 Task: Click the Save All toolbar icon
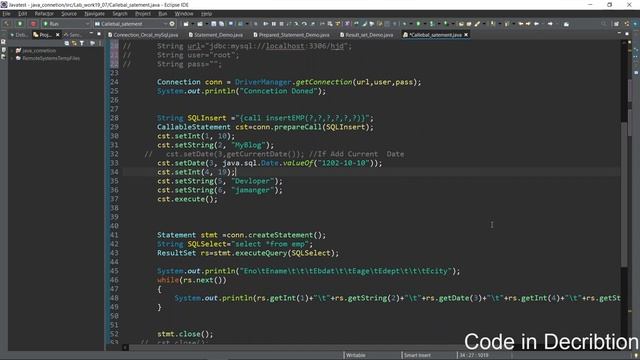tap(221, 24)
